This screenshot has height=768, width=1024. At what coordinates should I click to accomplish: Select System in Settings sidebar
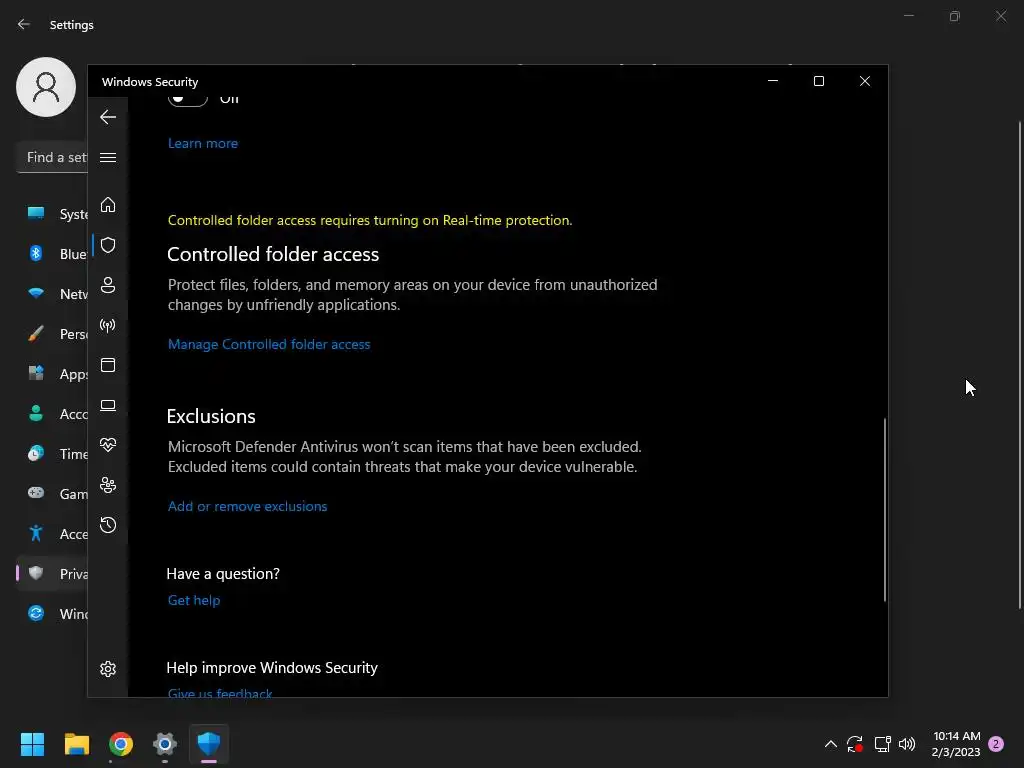point(52,214)
